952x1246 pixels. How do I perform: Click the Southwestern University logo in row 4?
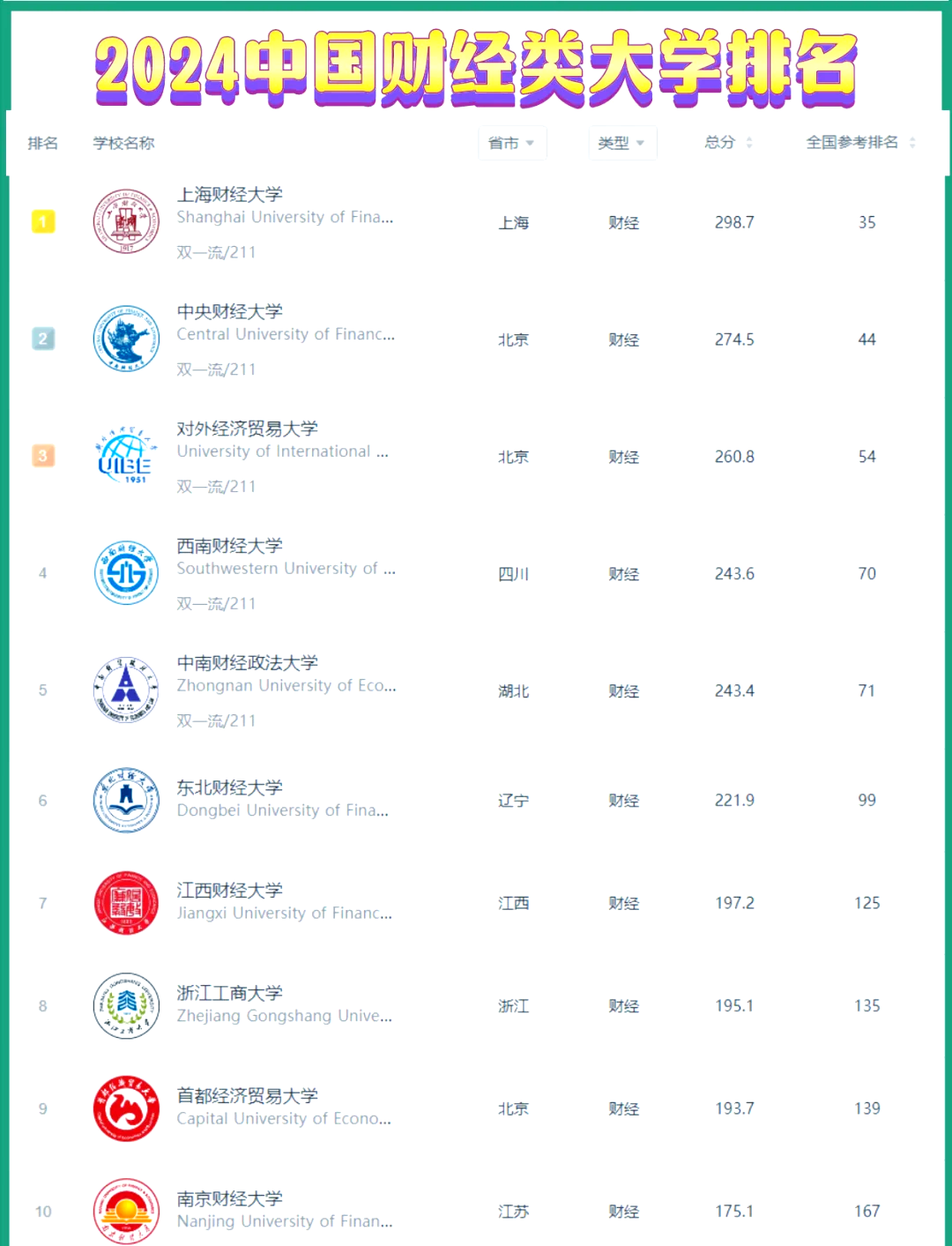point(126,573)
